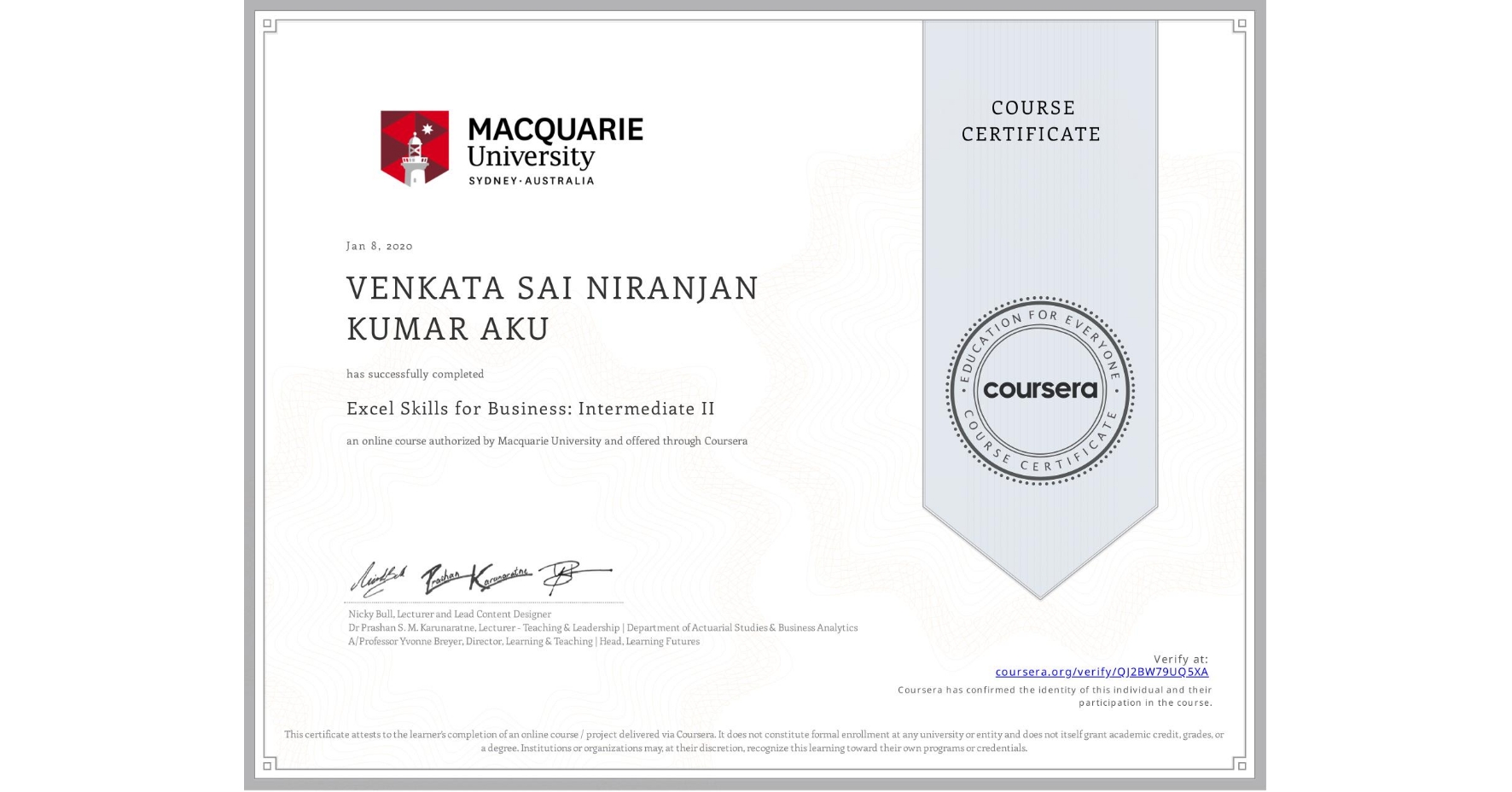This screenshot has height=792, width=1512.
Task: Select the coursera wordmark inside the seal
Action: click(1040, 391)
